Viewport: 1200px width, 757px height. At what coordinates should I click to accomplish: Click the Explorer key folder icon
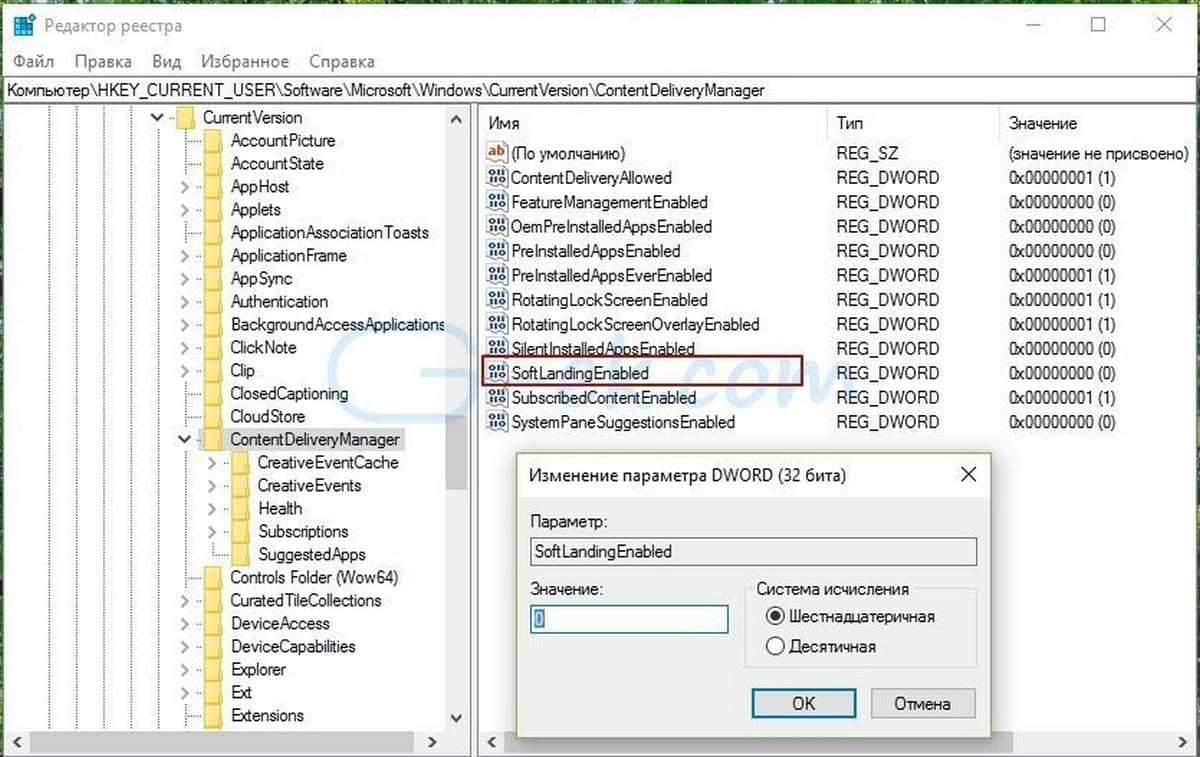click(x=212, y=670)
